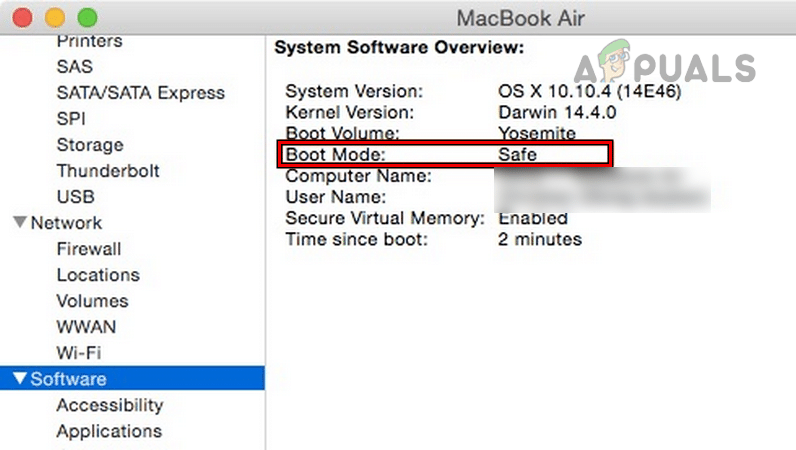This screenshot has height=450, width=796.
Task: Show Storage information
Action: (x=90, y=145)
